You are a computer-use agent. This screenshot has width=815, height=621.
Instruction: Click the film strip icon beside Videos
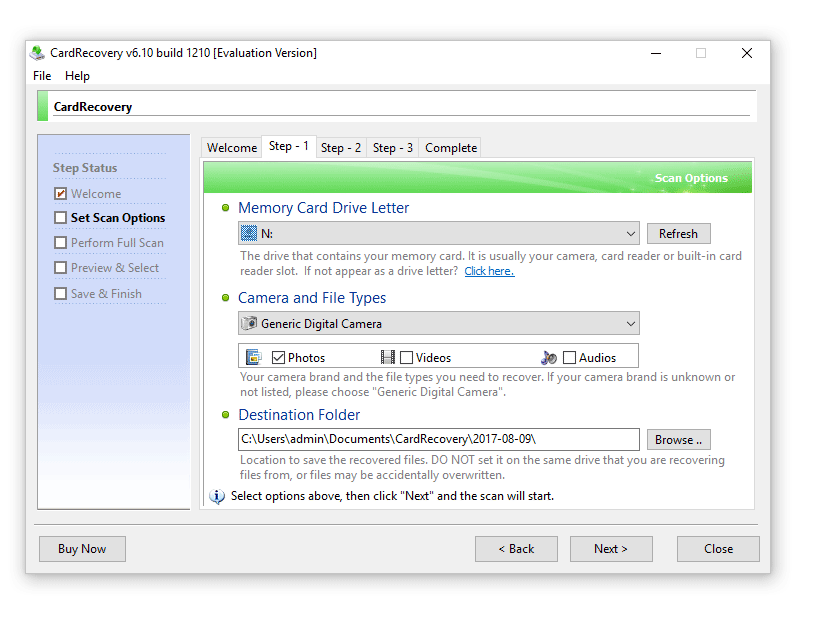(x=388, y=357)
